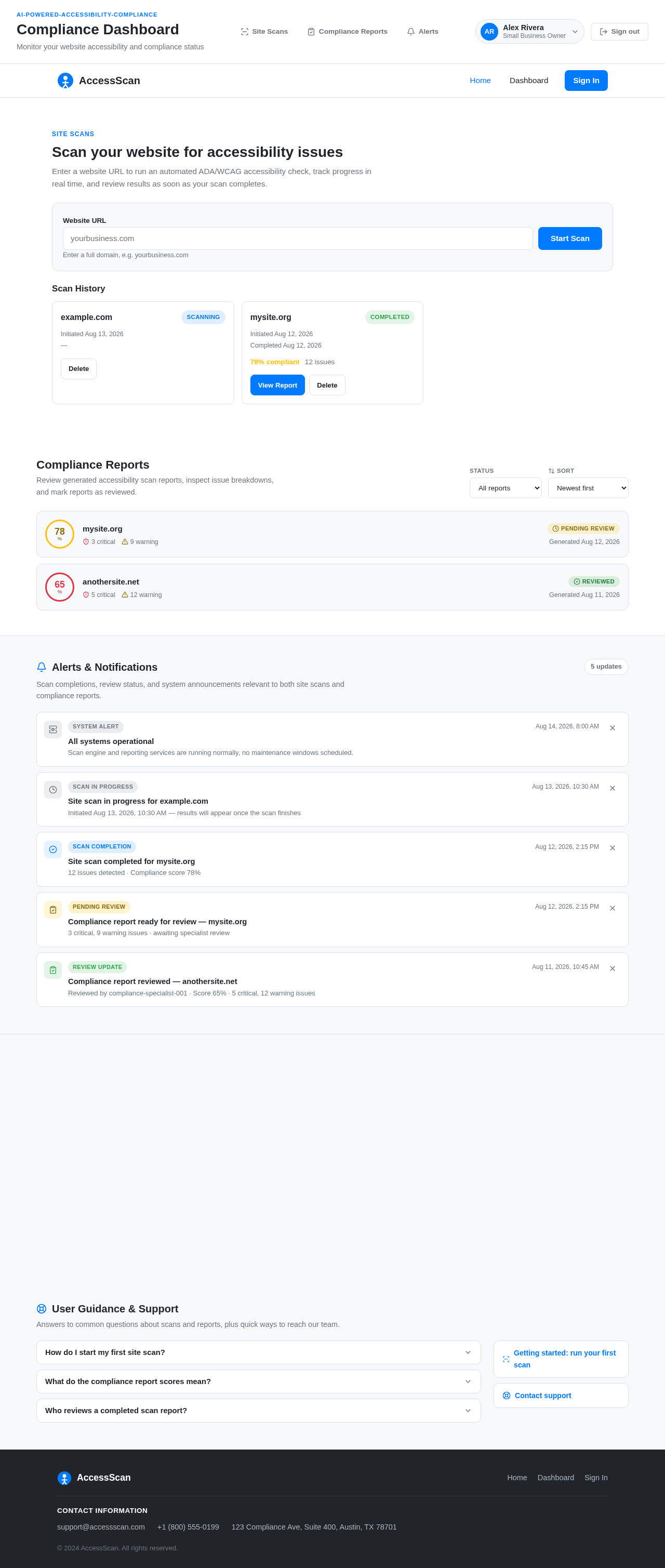Open the anothersite.net compliance report row
This screenshot has height=1568, width=665.
coord(332,588)
